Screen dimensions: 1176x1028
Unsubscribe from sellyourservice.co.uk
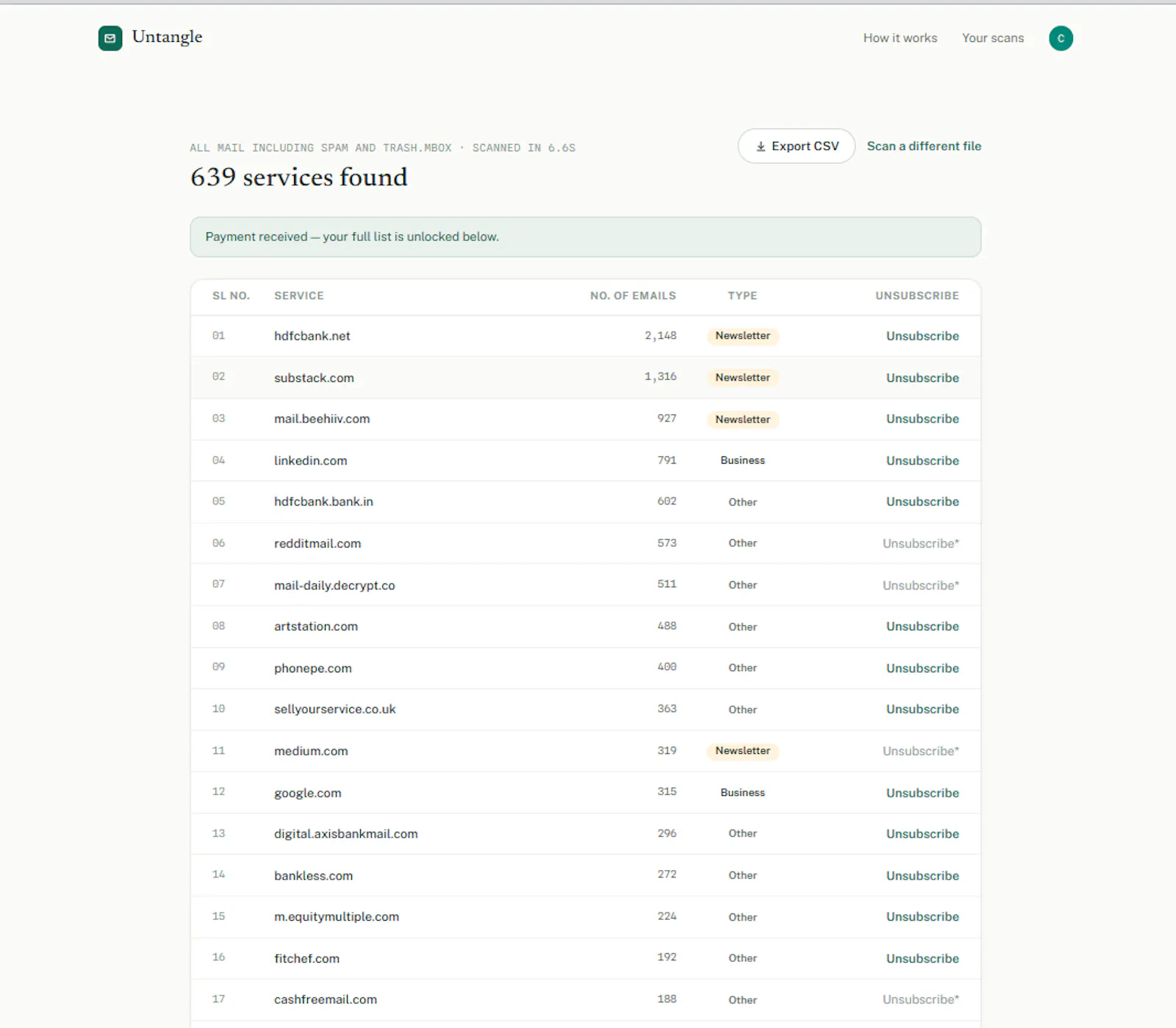[922, 709]
